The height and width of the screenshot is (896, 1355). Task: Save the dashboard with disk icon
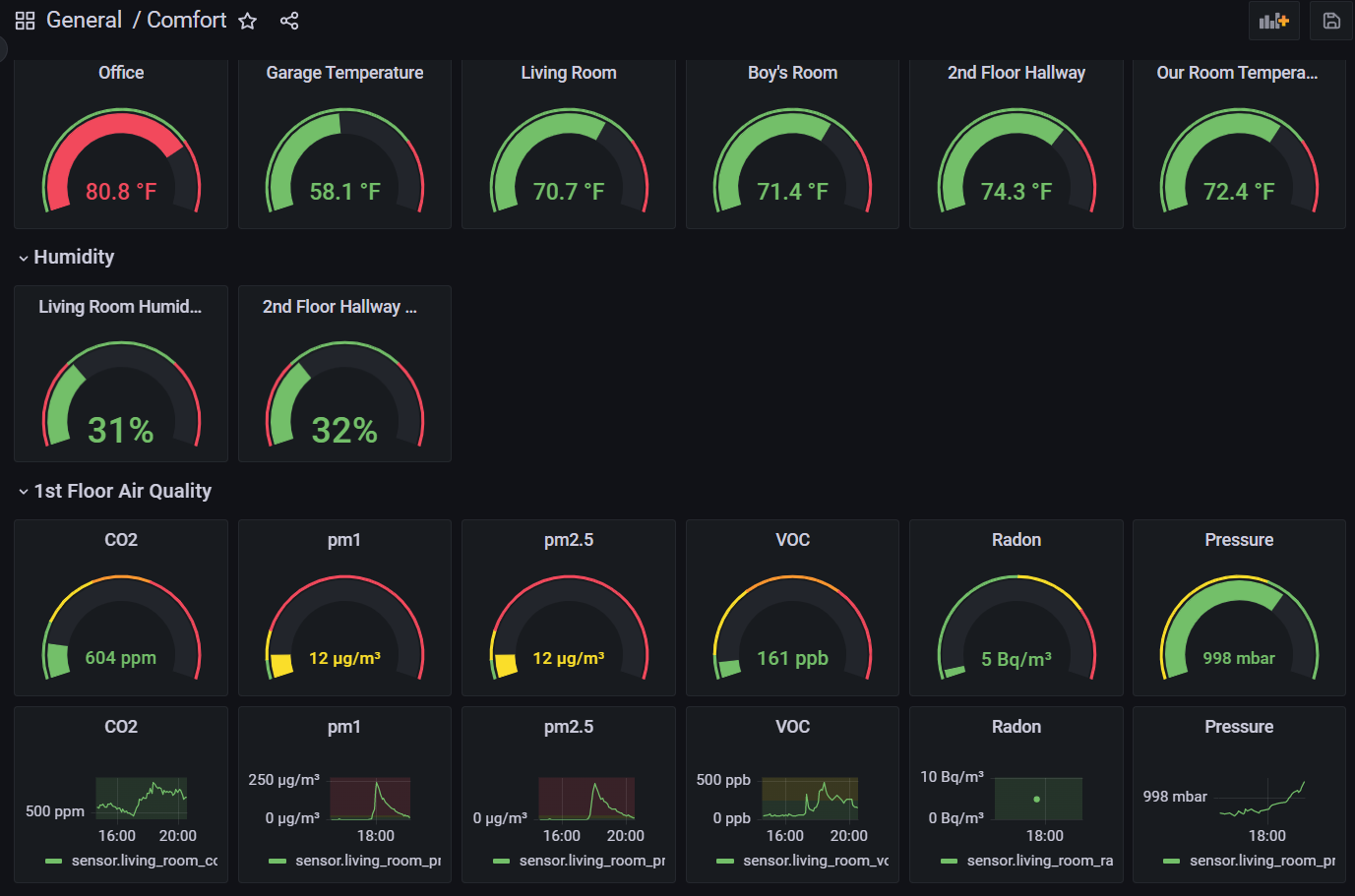[1330, 21]
